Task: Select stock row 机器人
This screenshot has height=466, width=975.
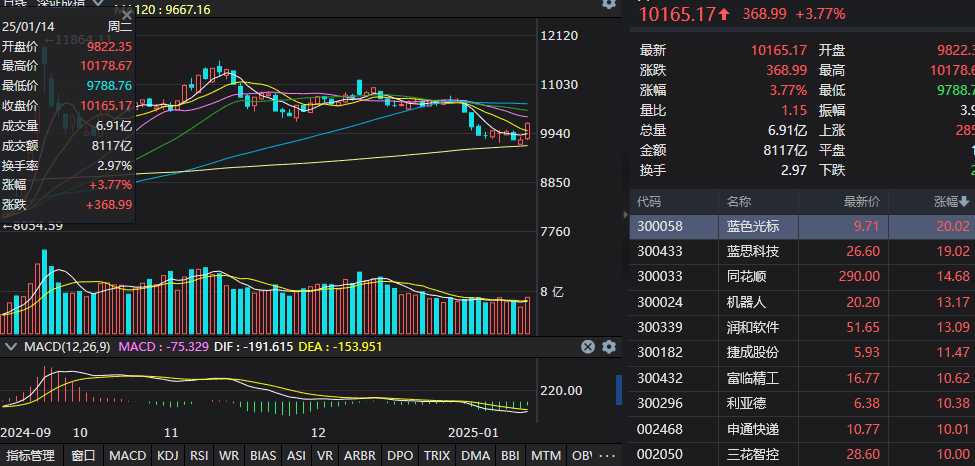Action: 802,302
